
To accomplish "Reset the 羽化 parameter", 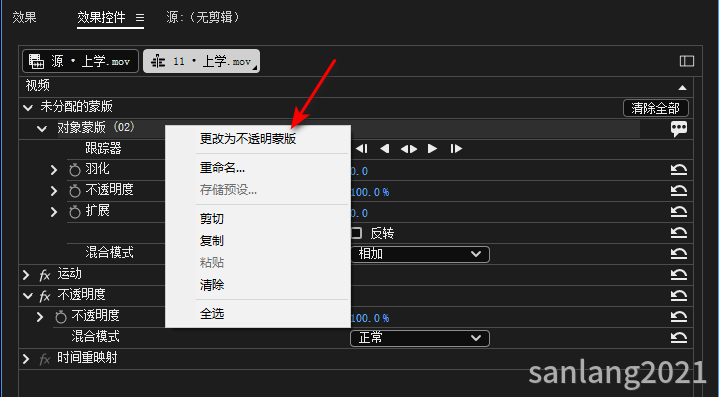I will (x=679, y=170).
